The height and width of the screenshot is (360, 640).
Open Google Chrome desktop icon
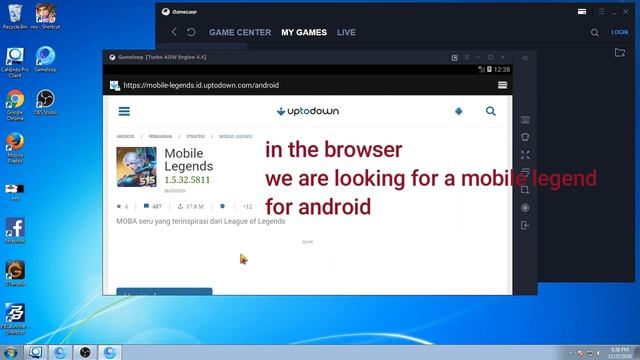tap(15, 105)
